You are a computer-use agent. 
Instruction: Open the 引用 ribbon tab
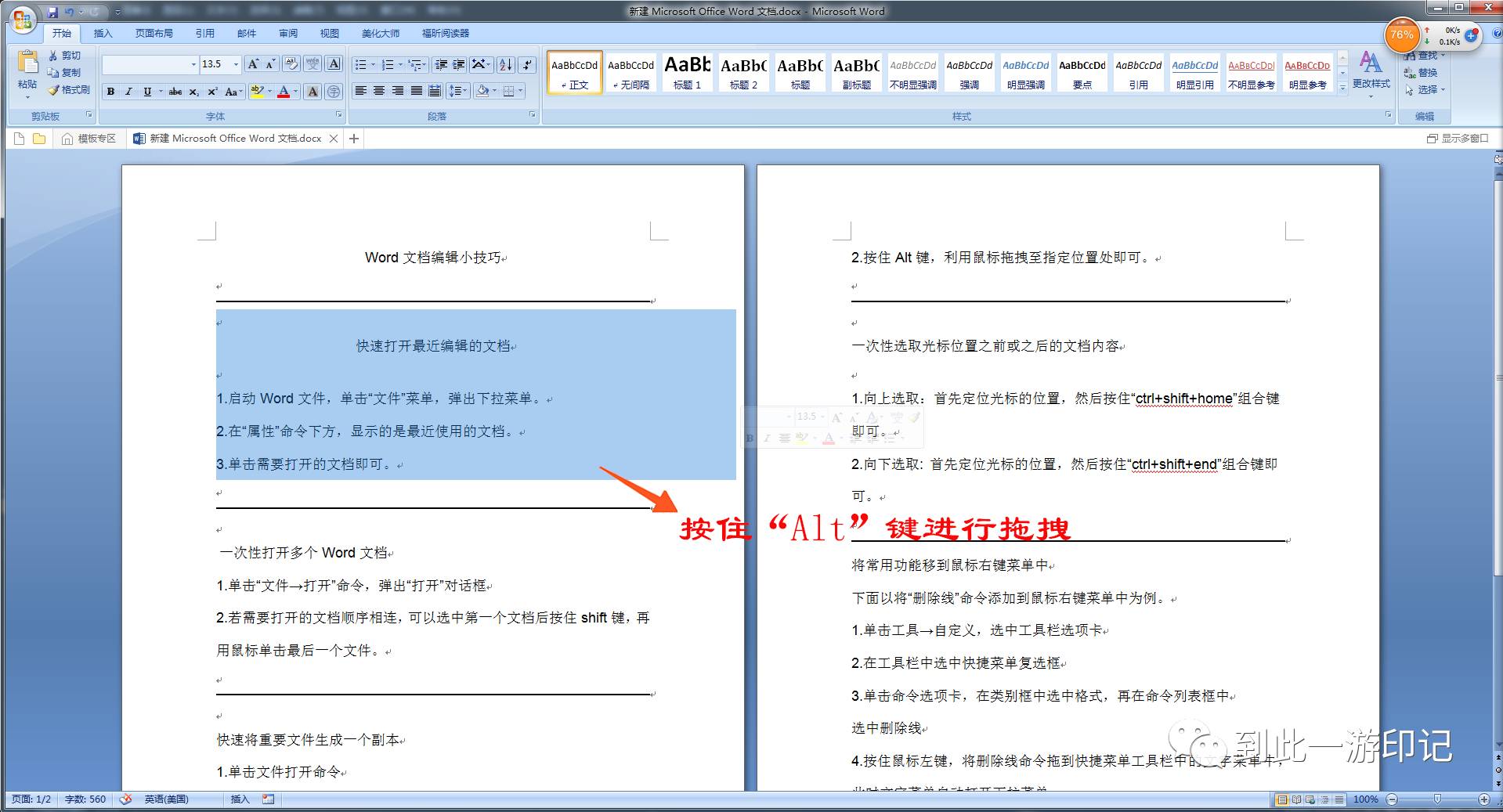(204, 34)
